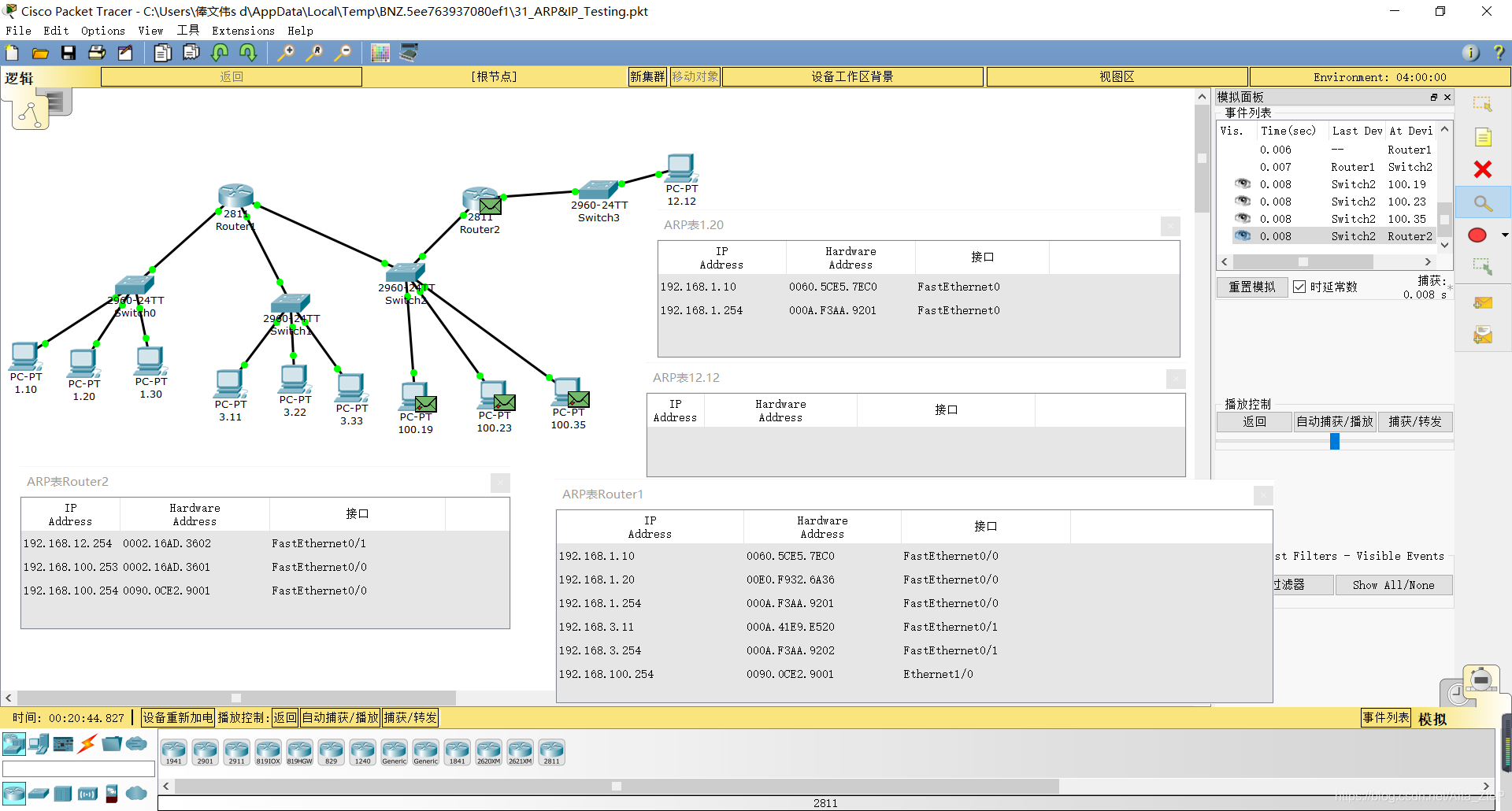Open the File menu
1512x811 pixels.
(x=18, y=31)
